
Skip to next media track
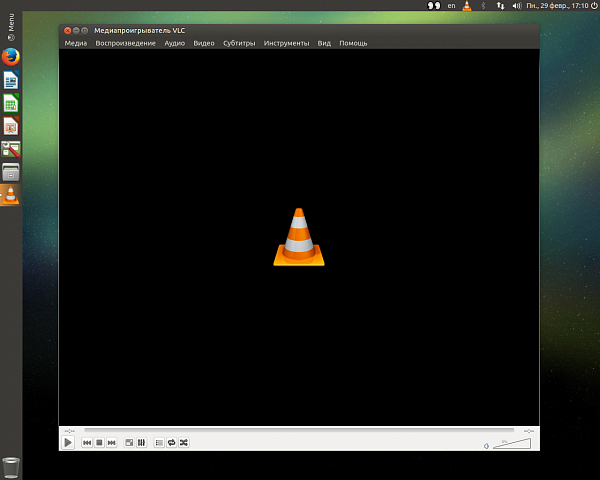pos(111,443)
